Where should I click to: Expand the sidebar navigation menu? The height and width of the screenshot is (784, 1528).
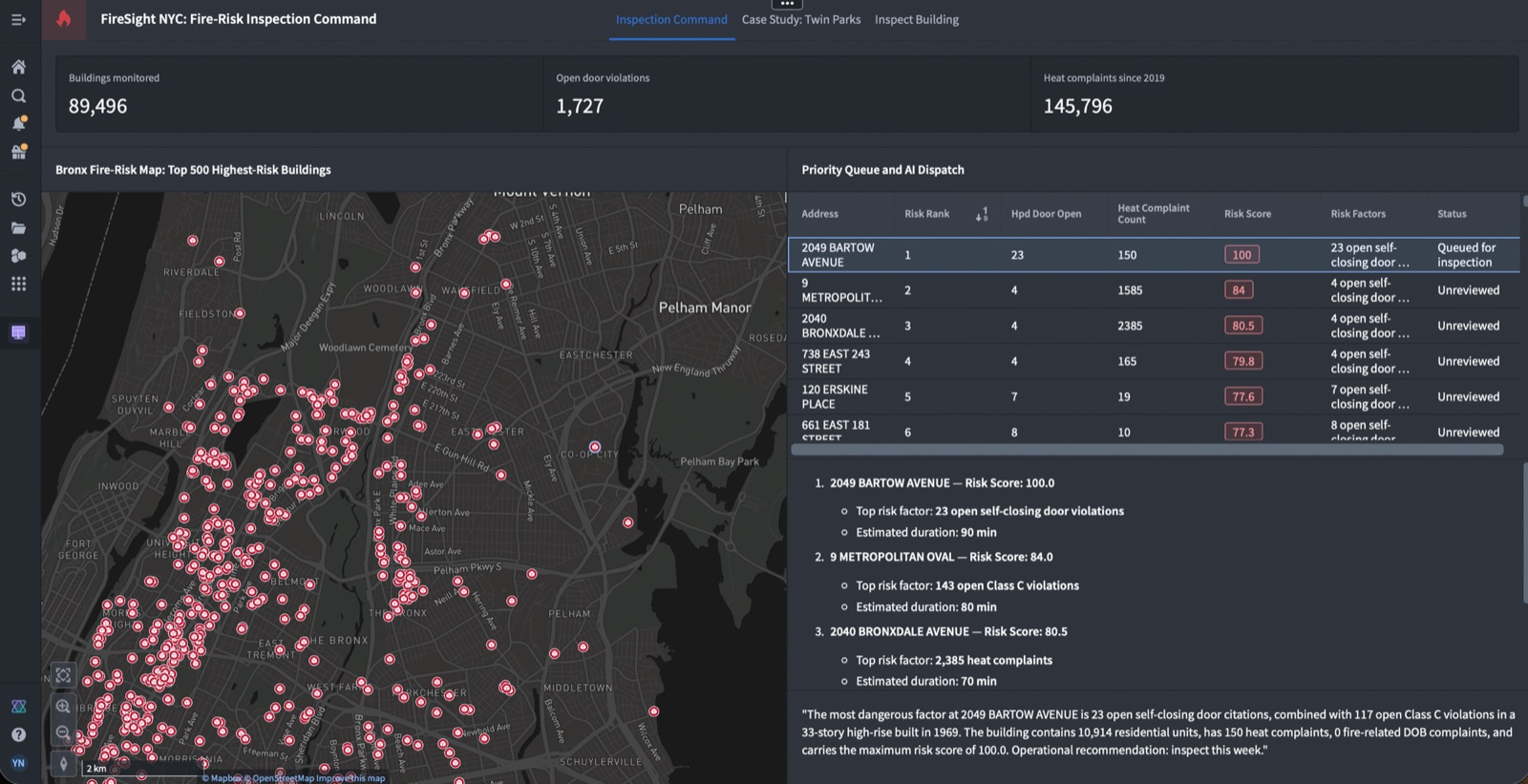pos(18,19)
